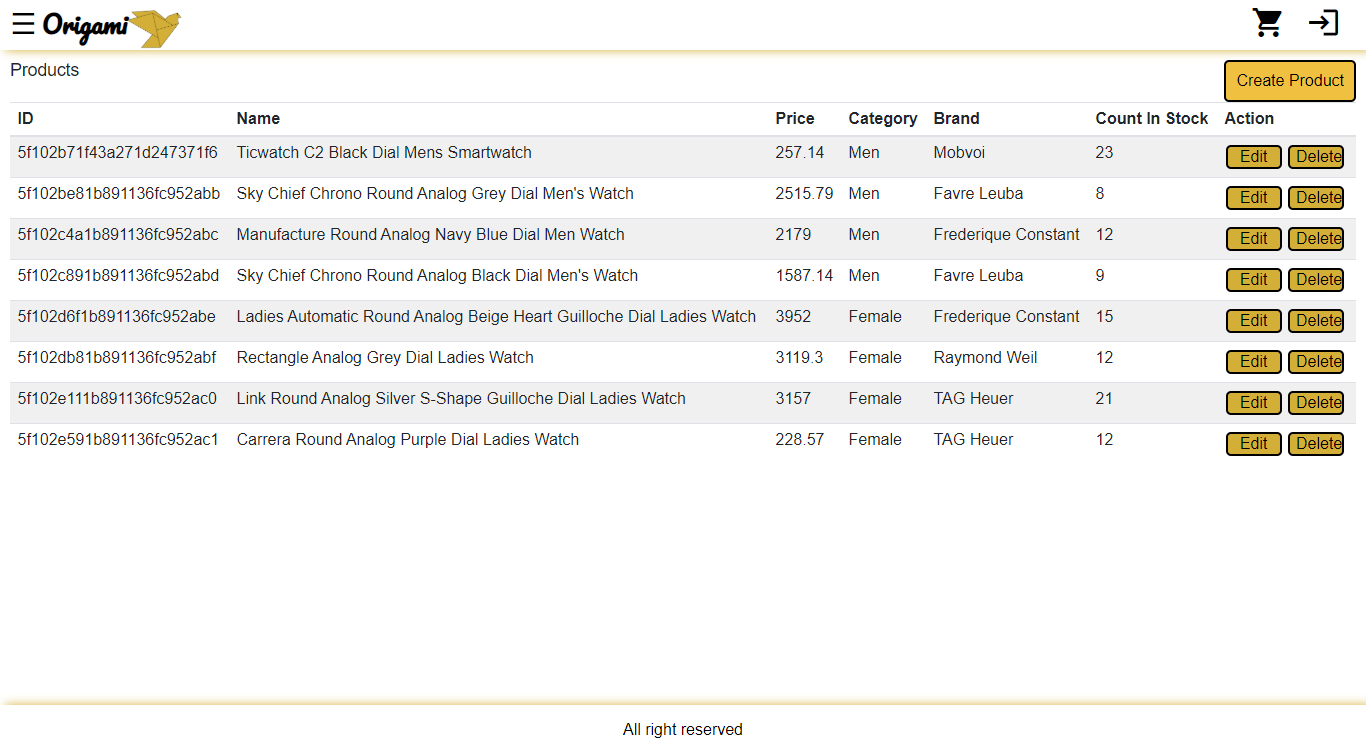Delete the Ladies Automatic Beige Heart watch
Screen dimensions: 1366x755
[x=1315, y=321]
